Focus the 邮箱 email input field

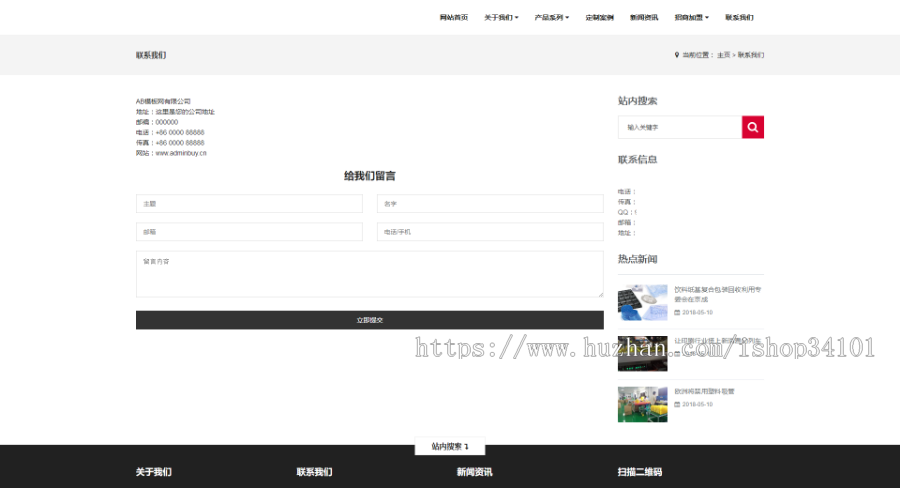pyautogui.click(x=249, y=231)
